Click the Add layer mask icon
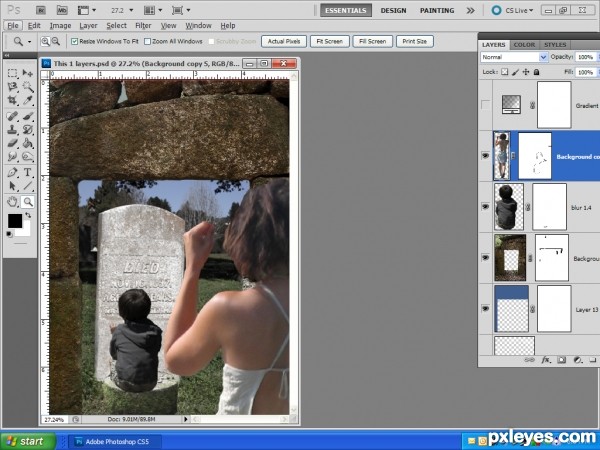 point(561,360)
